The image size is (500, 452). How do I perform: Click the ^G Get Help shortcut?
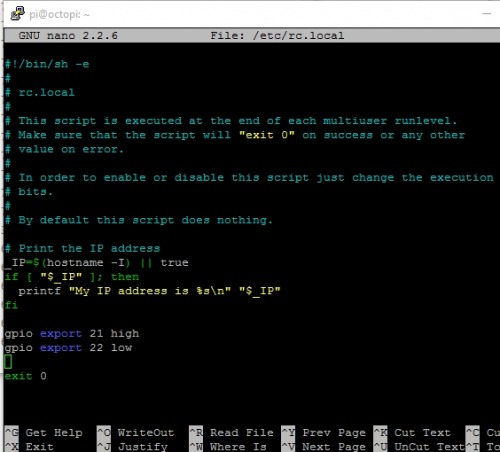coord(44,433)
